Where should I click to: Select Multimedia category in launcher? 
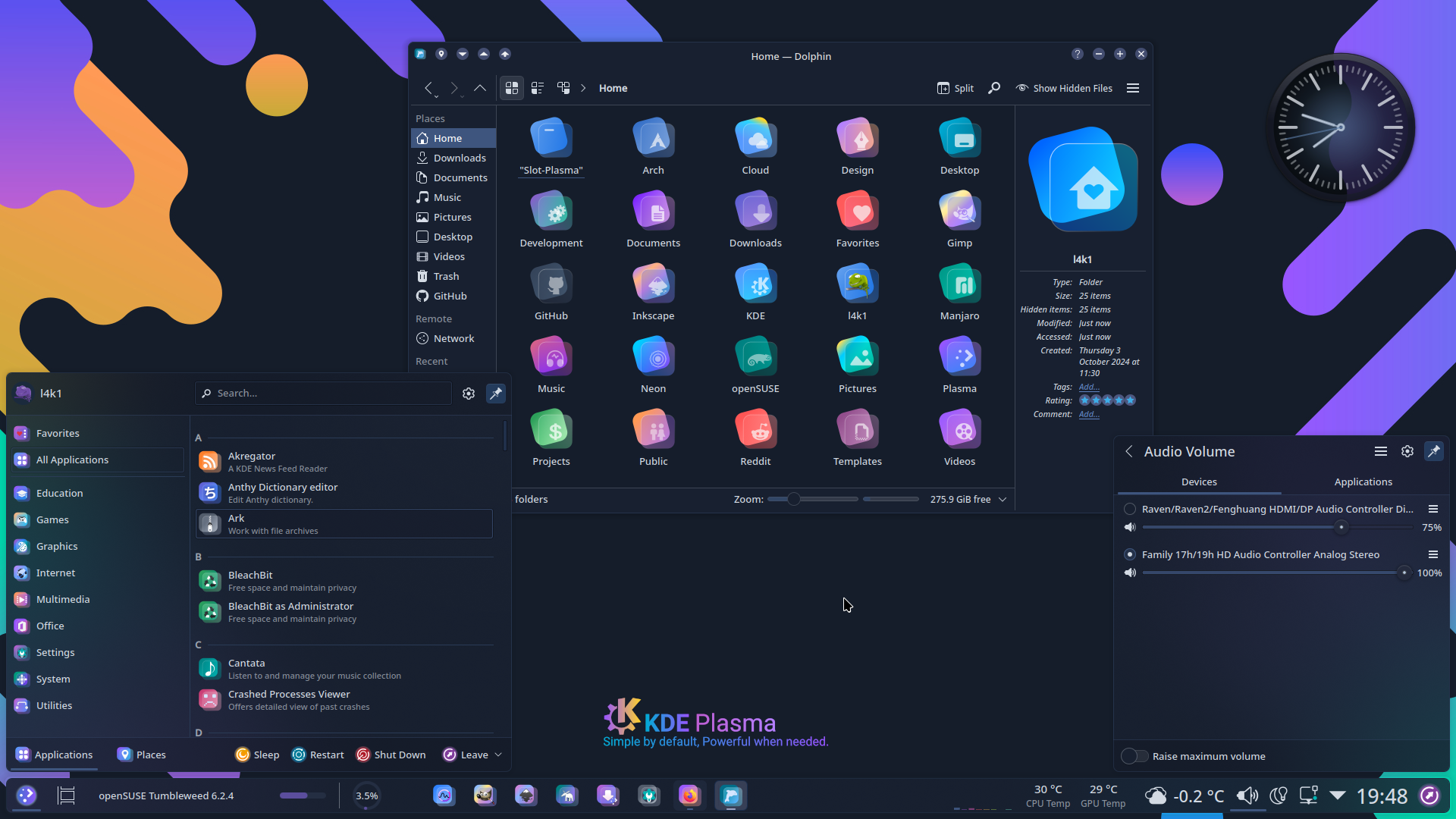tap(98, 599)
